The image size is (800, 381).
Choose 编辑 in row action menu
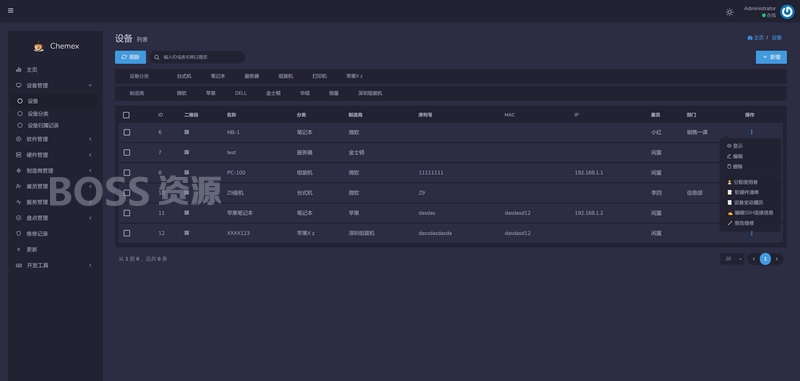click(735, 156)
